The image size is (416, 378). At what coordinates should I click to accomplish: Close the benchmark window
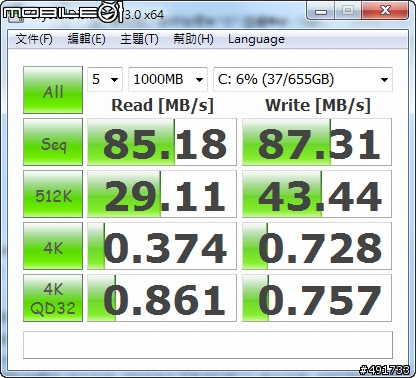click(x=385, y=11)
